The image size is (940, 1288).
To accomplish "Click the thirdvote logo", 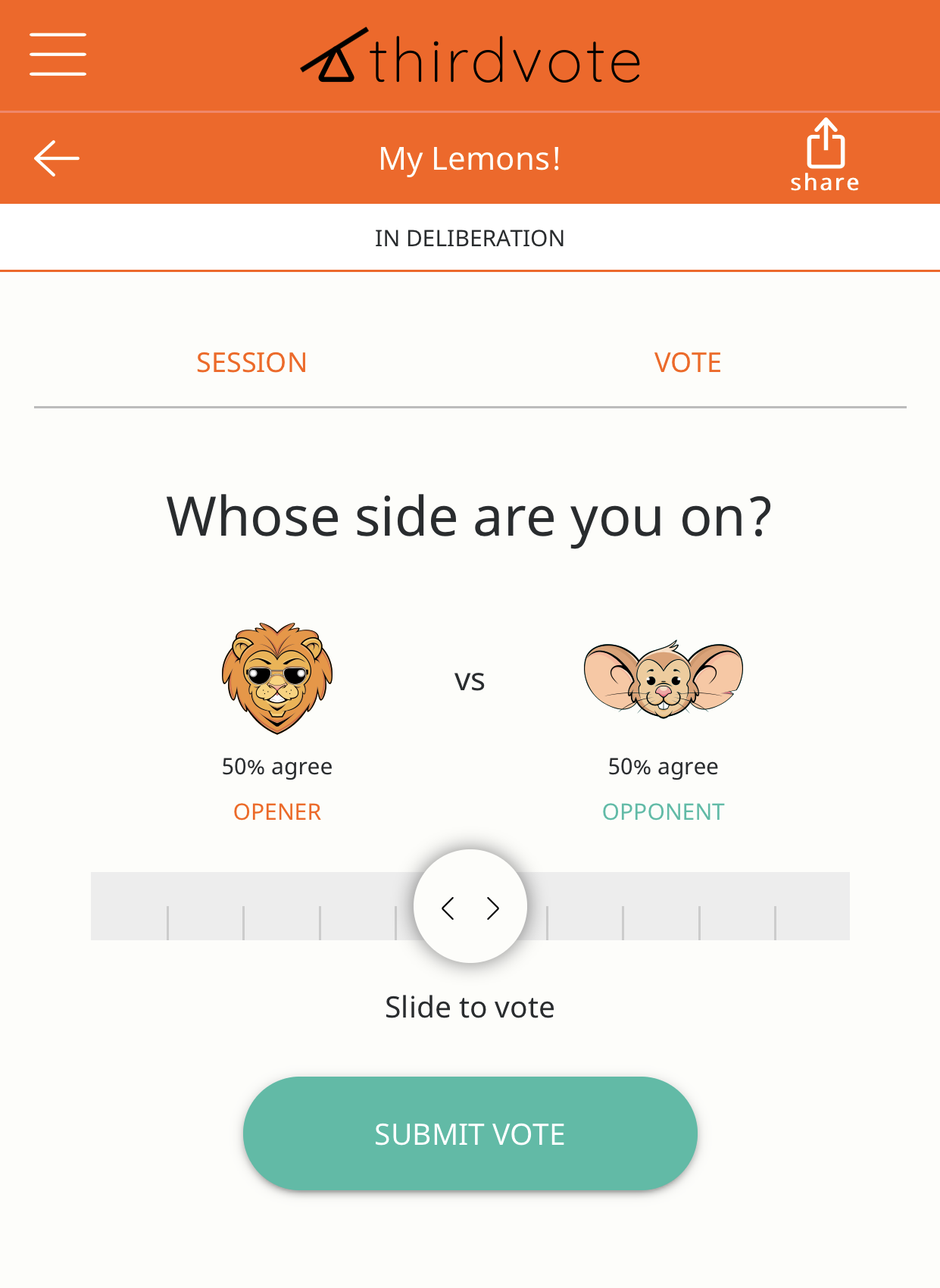I will 470,58.
